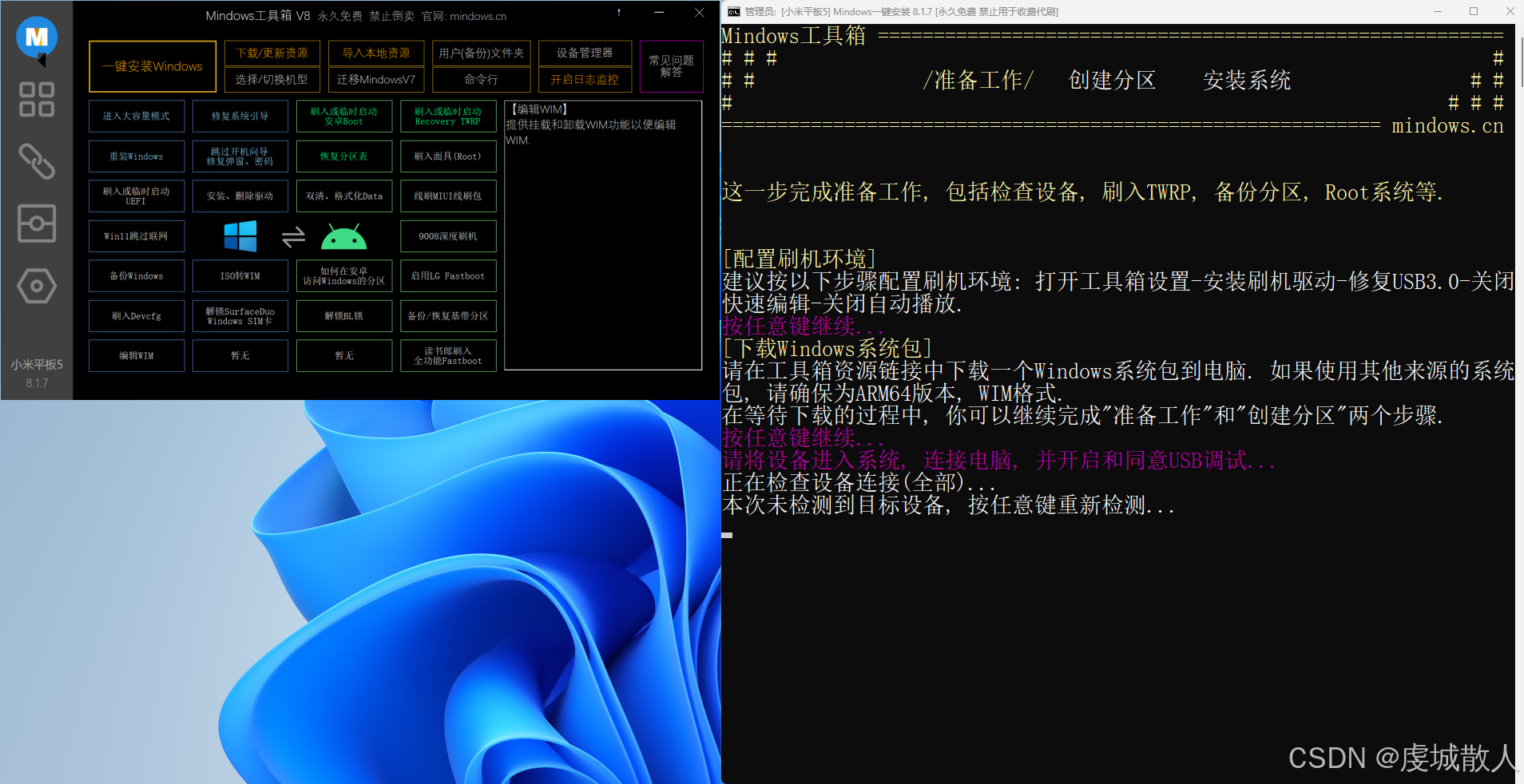Click the 小米平板5 device label

pyautogui.click(x=37, y=365)
